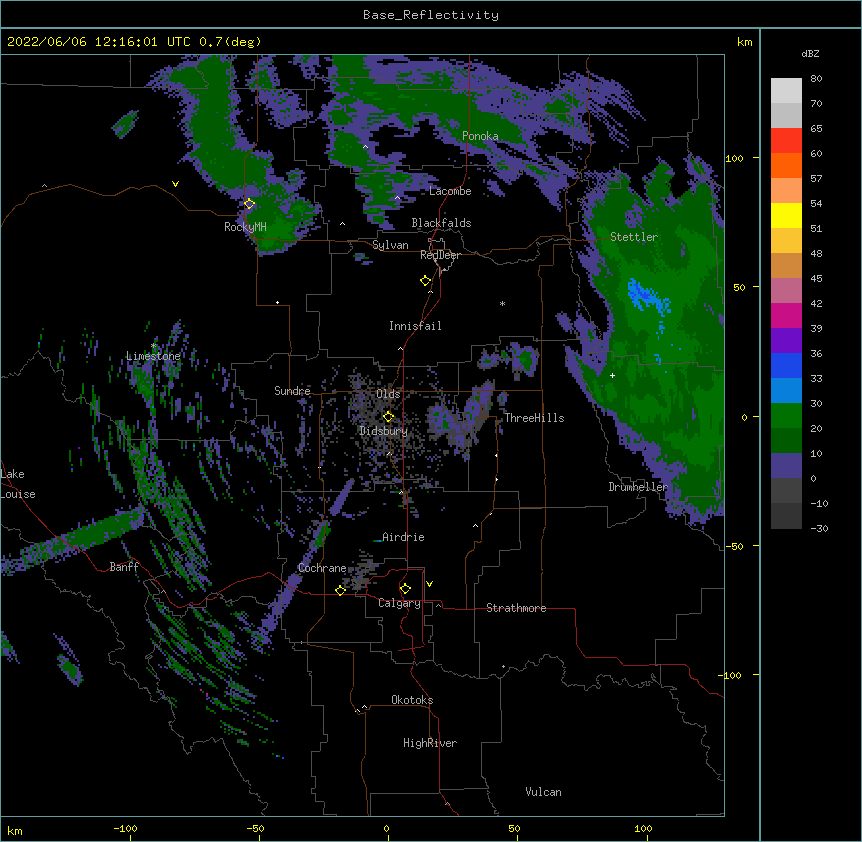Click the Airdrie city label
The width and height of the screenshot is (862, 842).
pos(403,537)
